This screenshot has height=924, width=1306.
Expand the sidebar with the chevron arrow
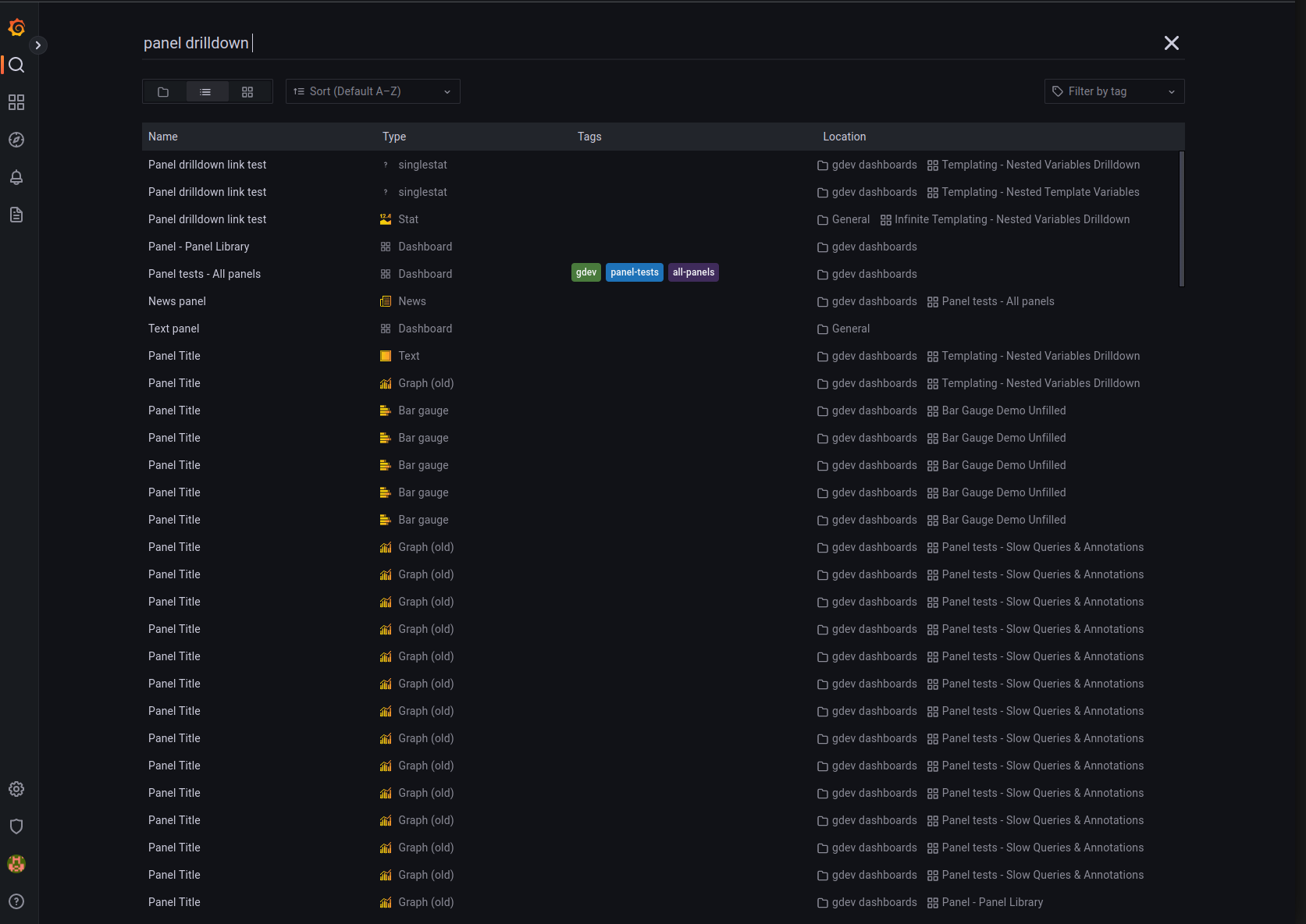click(38, 45)
